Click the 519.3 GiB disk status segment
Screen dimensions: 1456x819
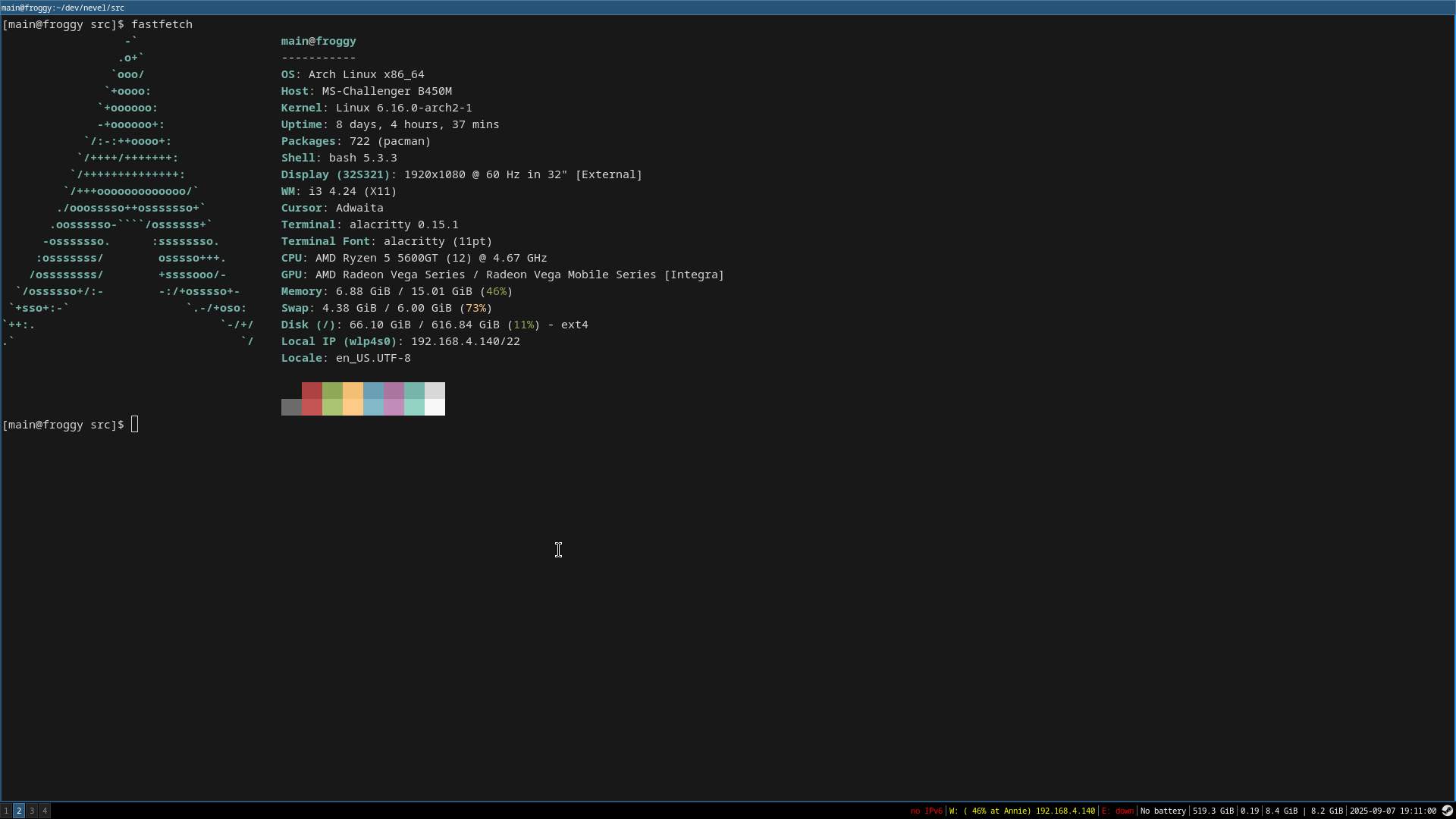pyautogui.click(x=1213, y=811)
